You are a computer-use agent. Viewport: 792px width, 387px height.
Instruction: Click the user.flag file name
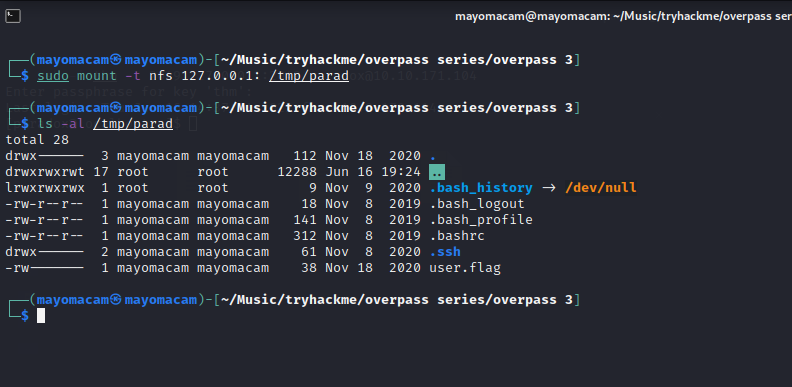click(465, 268)
